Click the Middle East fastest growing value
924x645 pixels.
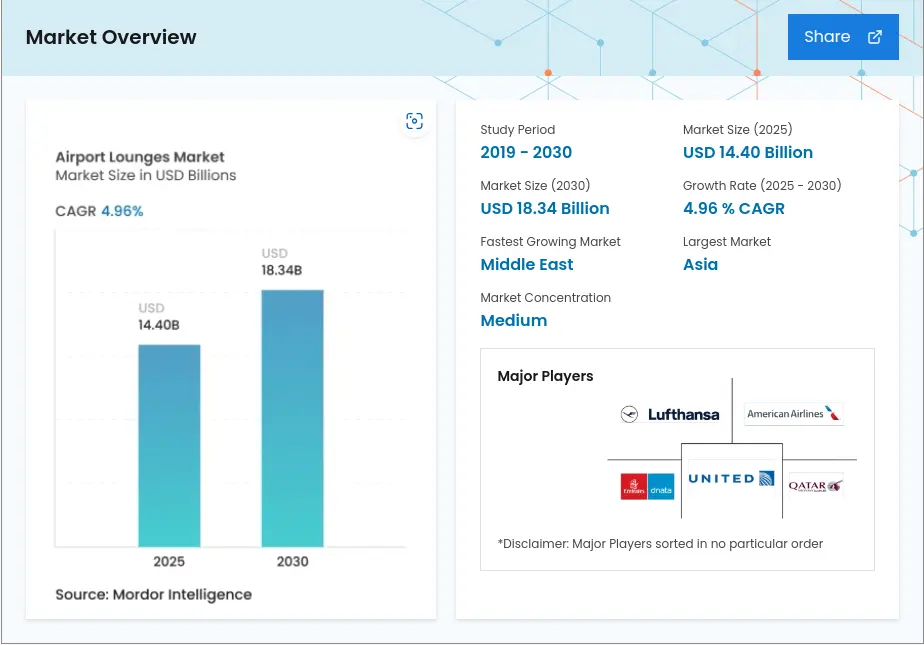click(x=527, y=265)
